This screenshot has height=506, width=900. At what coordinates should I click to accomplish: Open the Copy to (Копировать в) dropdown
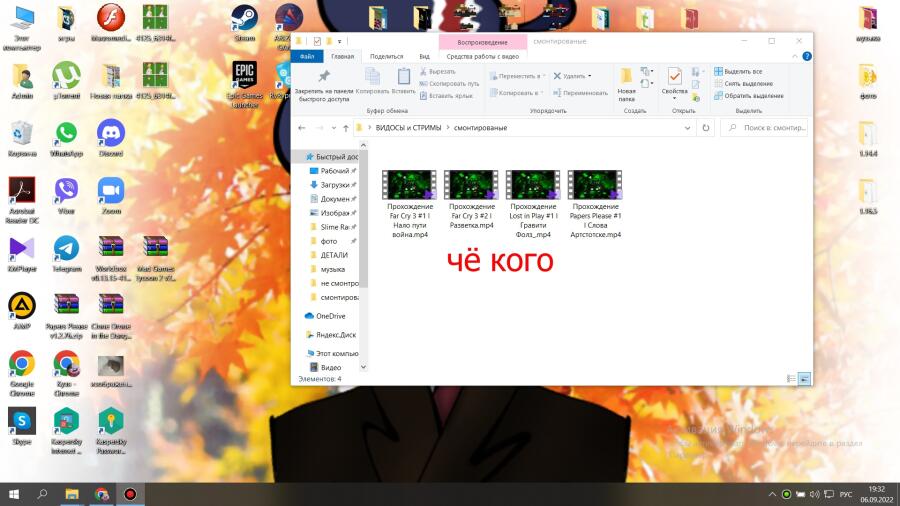coord(516,93)
